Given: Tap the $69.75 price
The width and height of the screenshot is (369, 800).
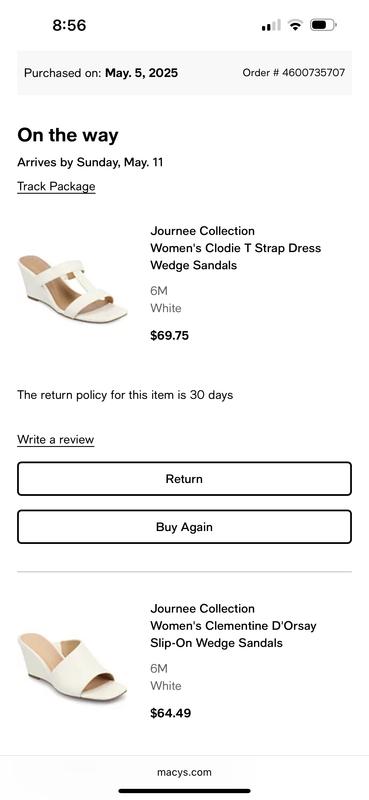Looking at the screenshot, I should point(169,336).
